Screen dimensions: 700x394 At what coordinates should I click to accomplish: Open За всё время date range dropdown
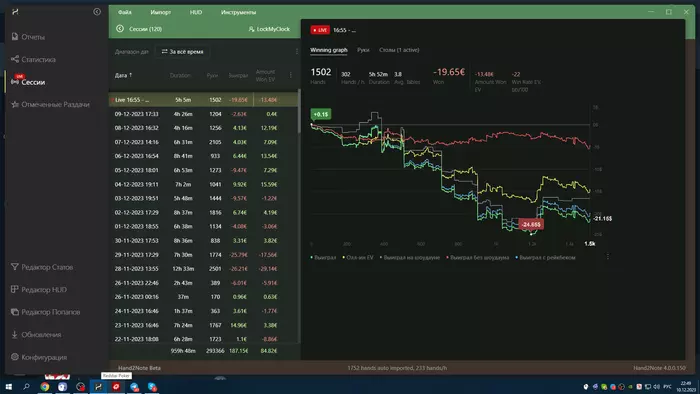point(183,52)
